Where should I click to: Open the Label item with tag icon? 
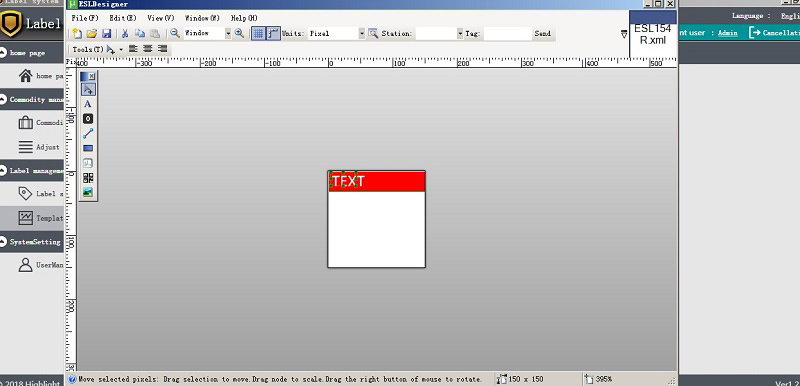(x=41, y=194)
